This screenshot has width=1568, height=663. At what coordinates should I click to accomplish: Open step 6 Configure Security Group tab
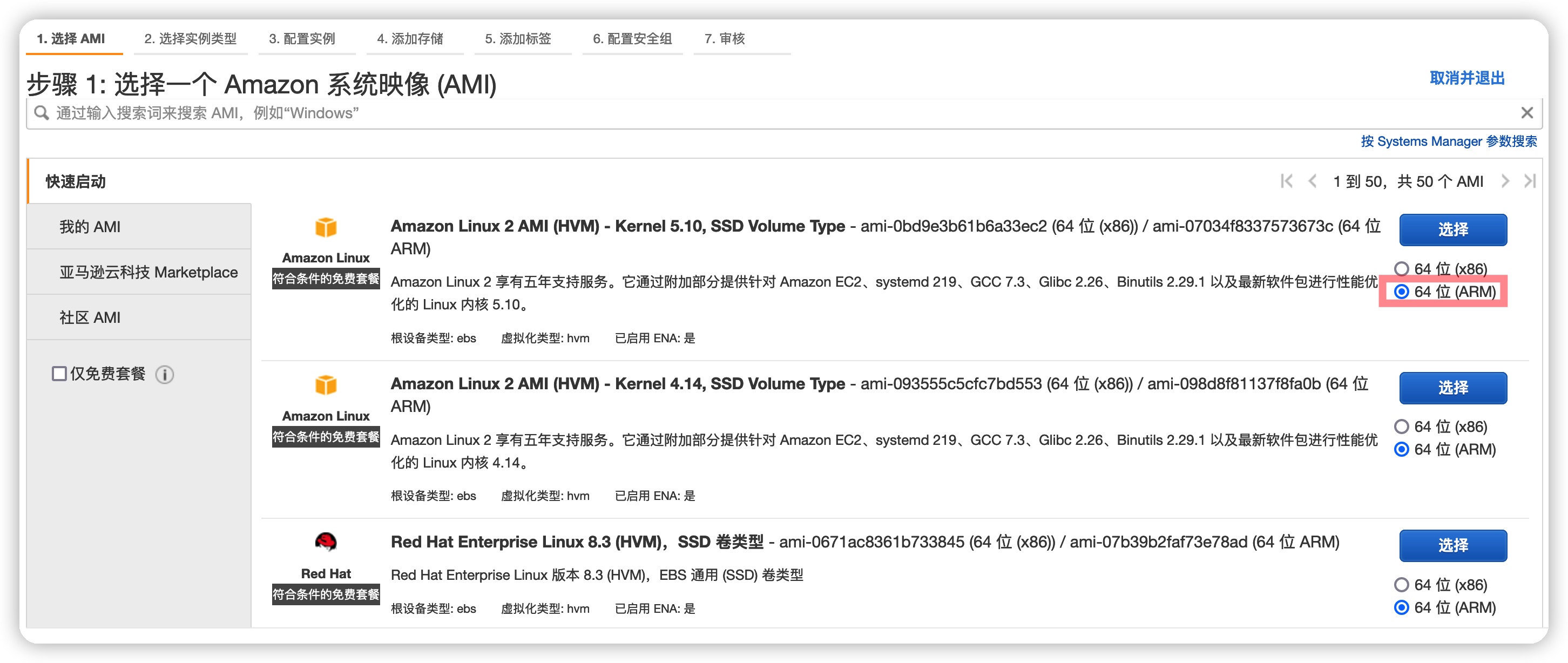(x=632, y=39)
